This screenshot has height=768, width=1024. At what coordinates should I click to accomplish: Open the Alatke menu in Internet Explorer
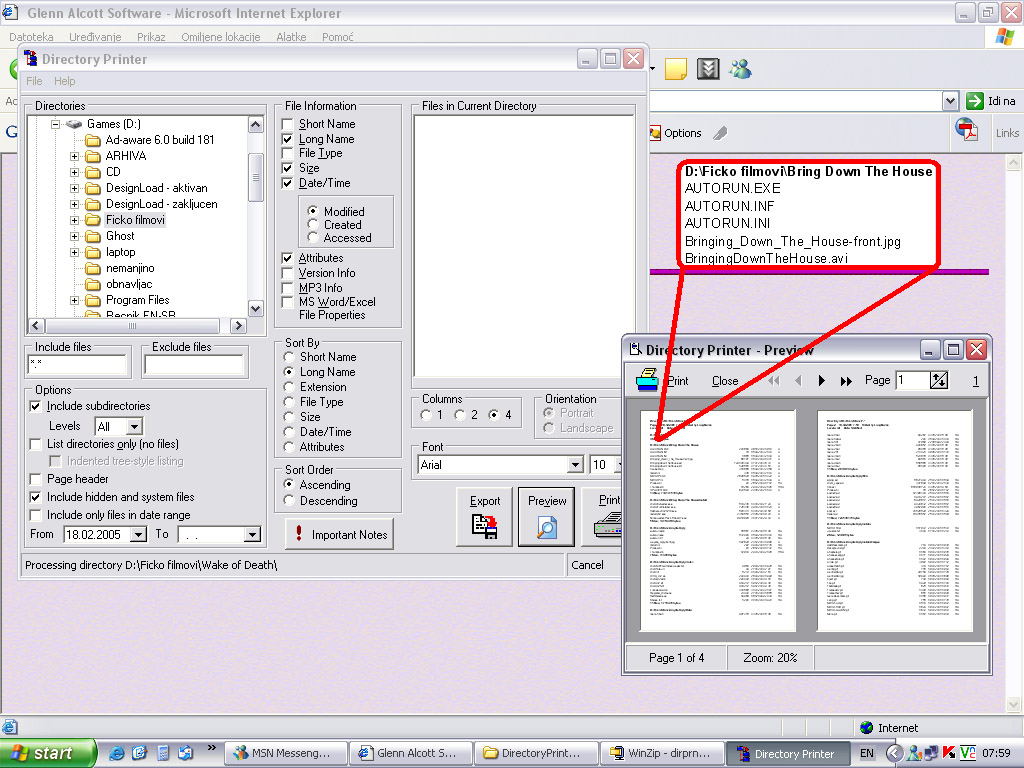[x=291, y=37]
